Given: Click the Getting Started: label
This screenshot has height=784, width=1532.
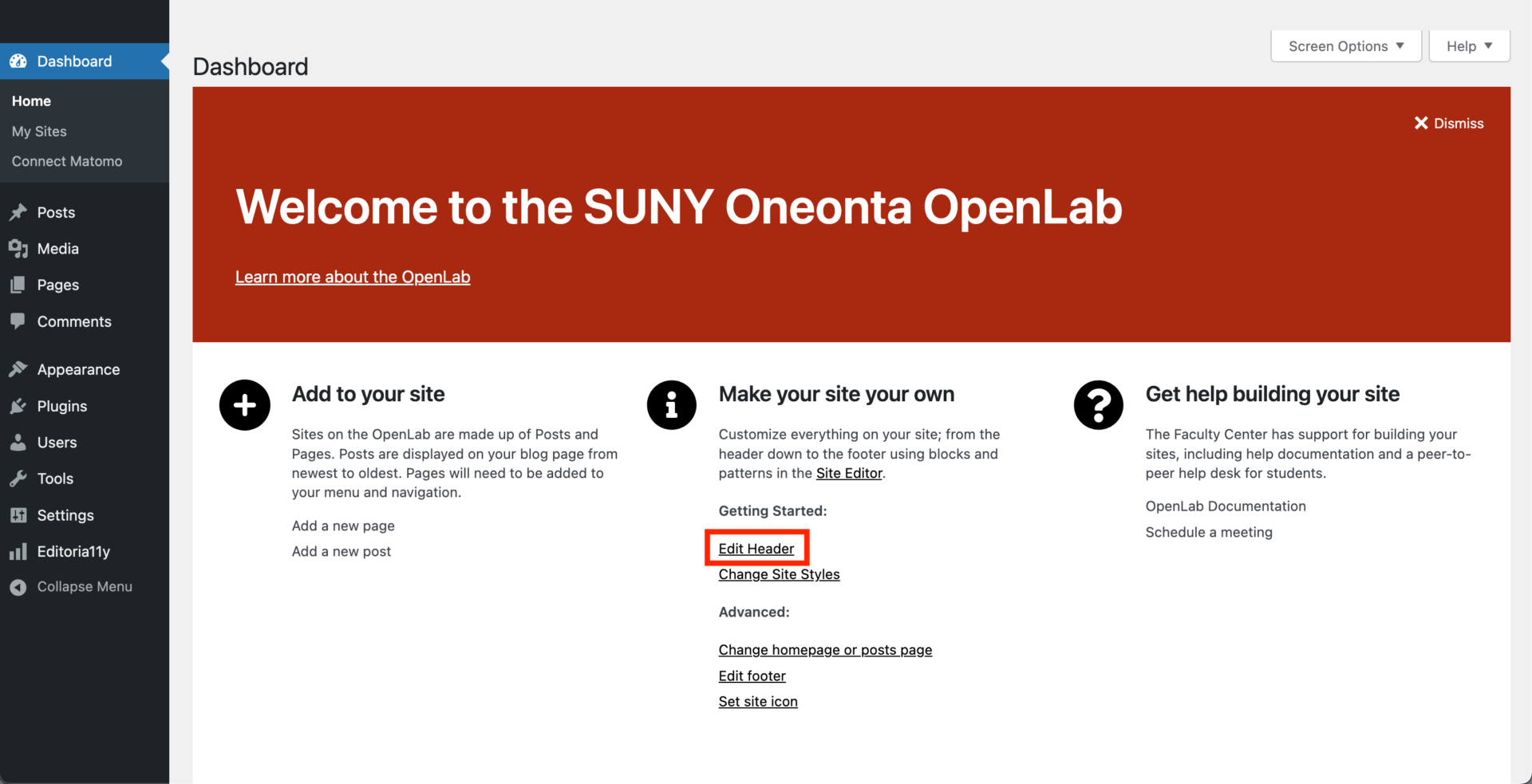Looking at the screenshot, I should pyautogui.click(x=772, y=510).
